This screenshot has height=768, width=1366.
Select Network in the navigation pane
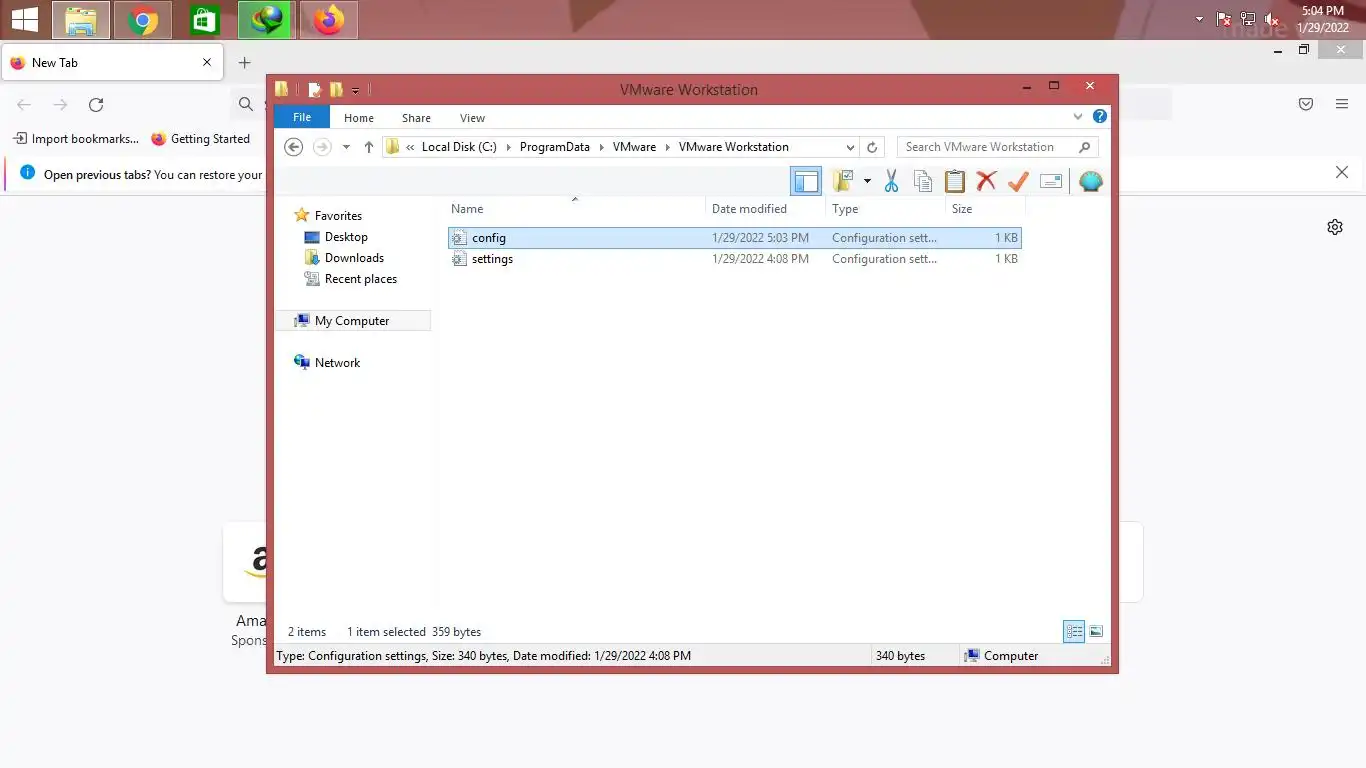pos(337,363)
